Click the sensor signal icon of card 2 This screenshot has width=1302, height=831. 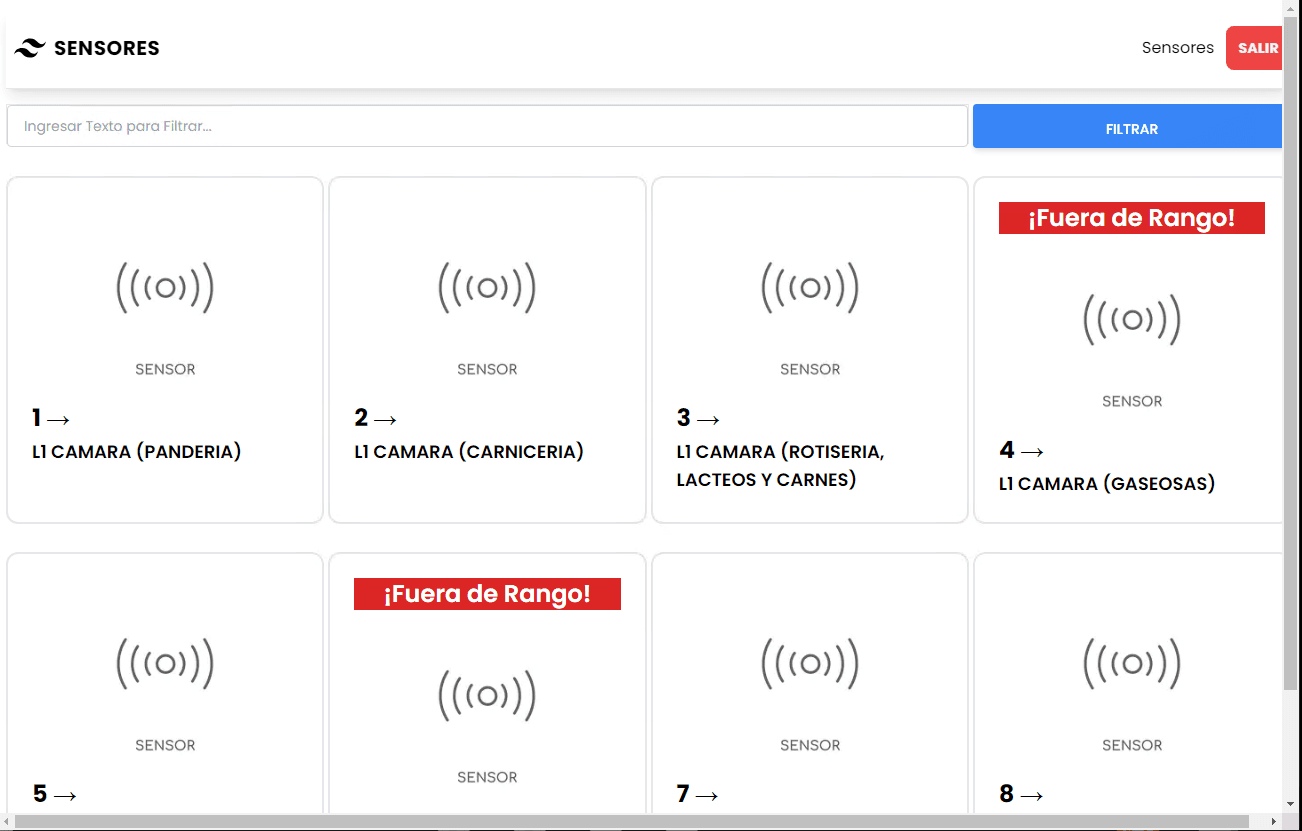(x=487, y=288)
